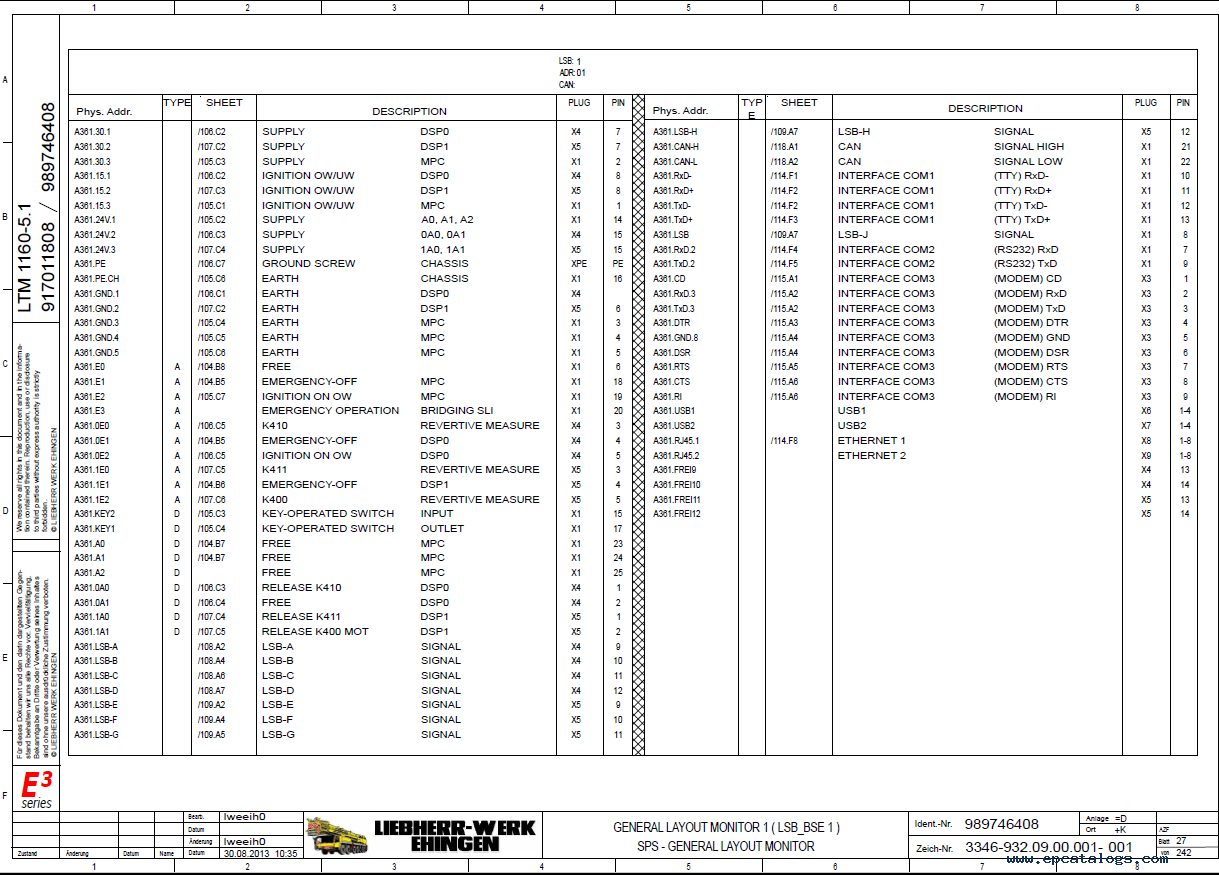Click the (TTY) TxD+ cell
The image size is (1219, 875).
tap(1022, 220)
